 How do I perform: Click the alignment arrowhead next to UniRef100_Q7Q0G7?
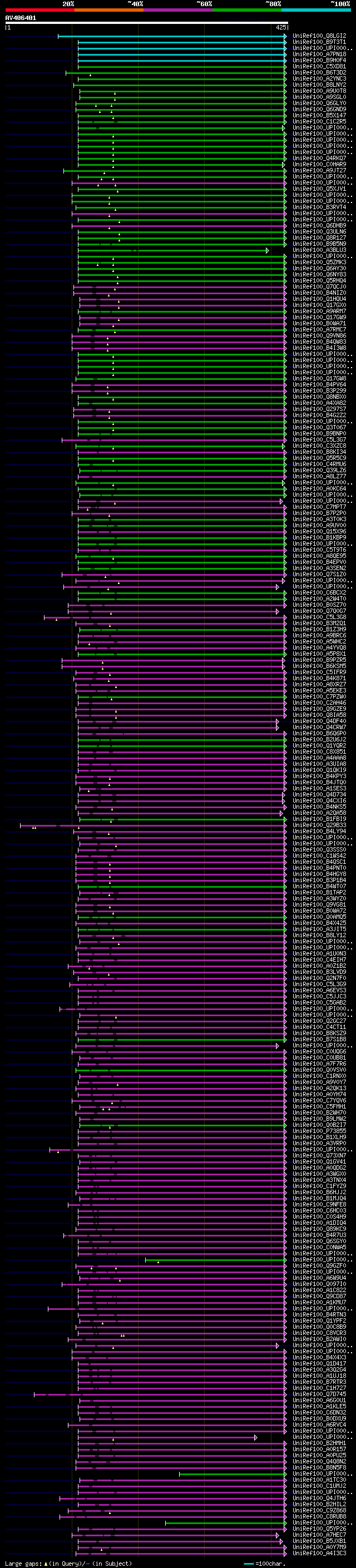(x=278, y=611)
